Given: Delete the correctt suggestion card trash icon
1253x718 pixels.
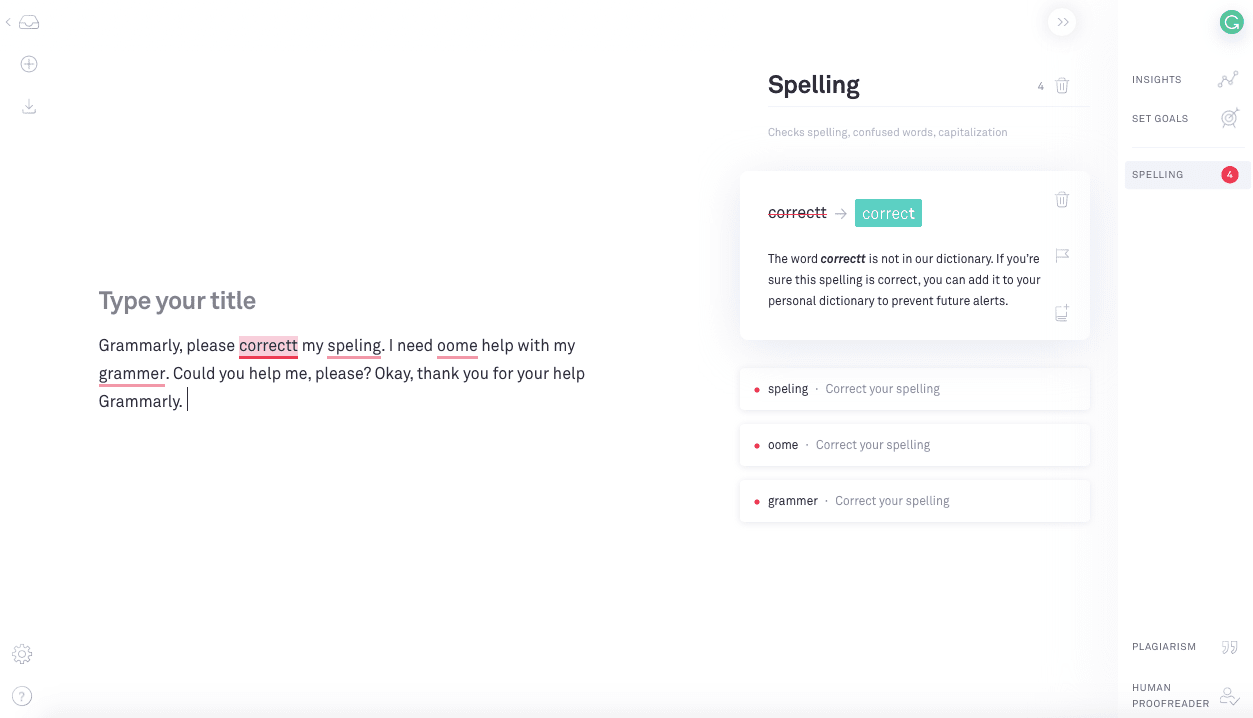Looking at the screenshot, I should click(x=1062, y=200).
